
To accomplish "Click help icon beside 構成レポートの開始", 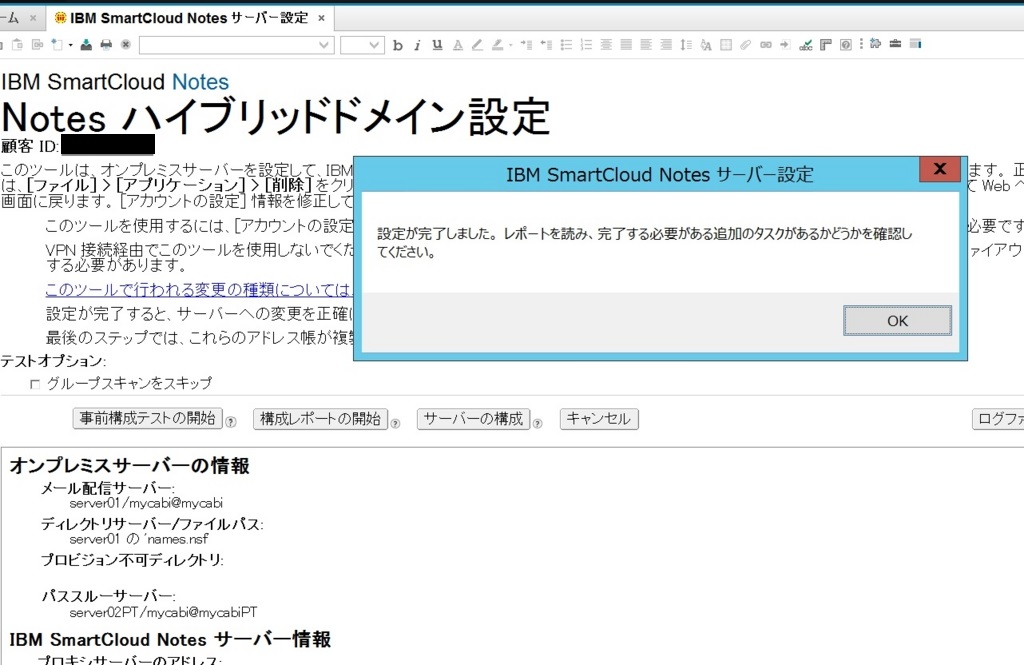I will (x=395, y=423).
